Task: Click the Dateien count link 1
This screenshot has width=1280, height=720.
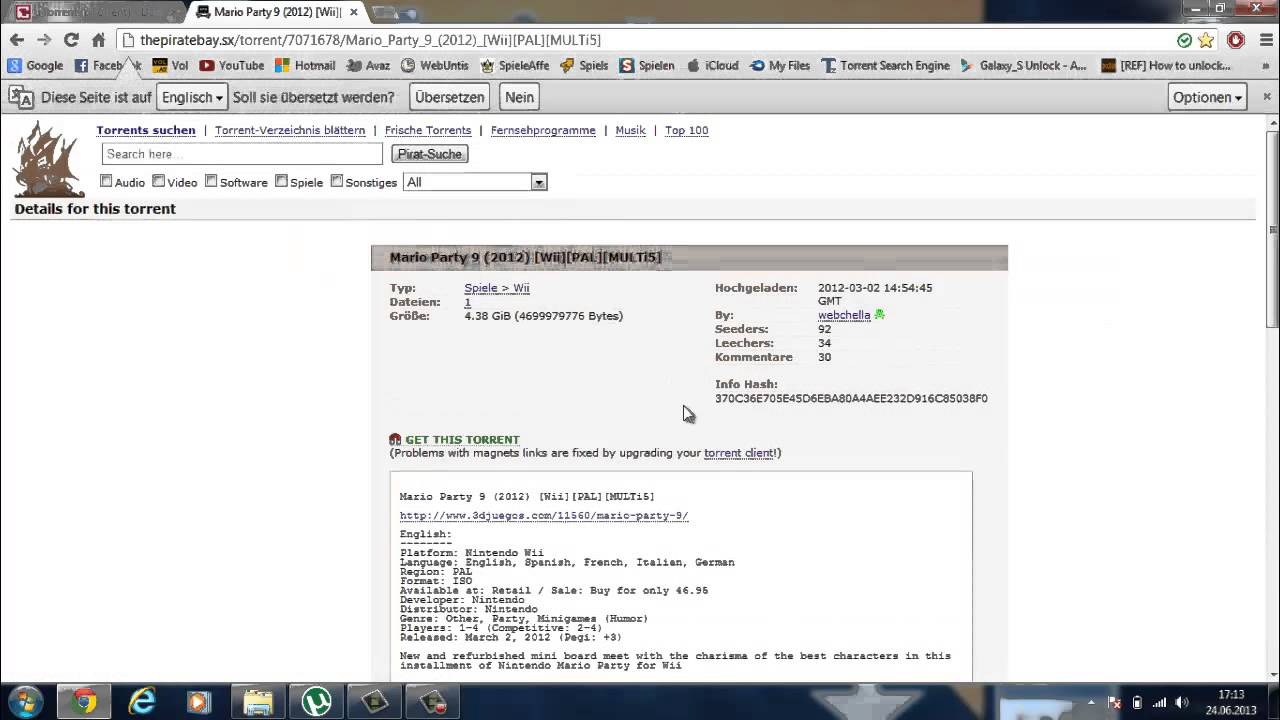Action: click(x=467, y=302)
